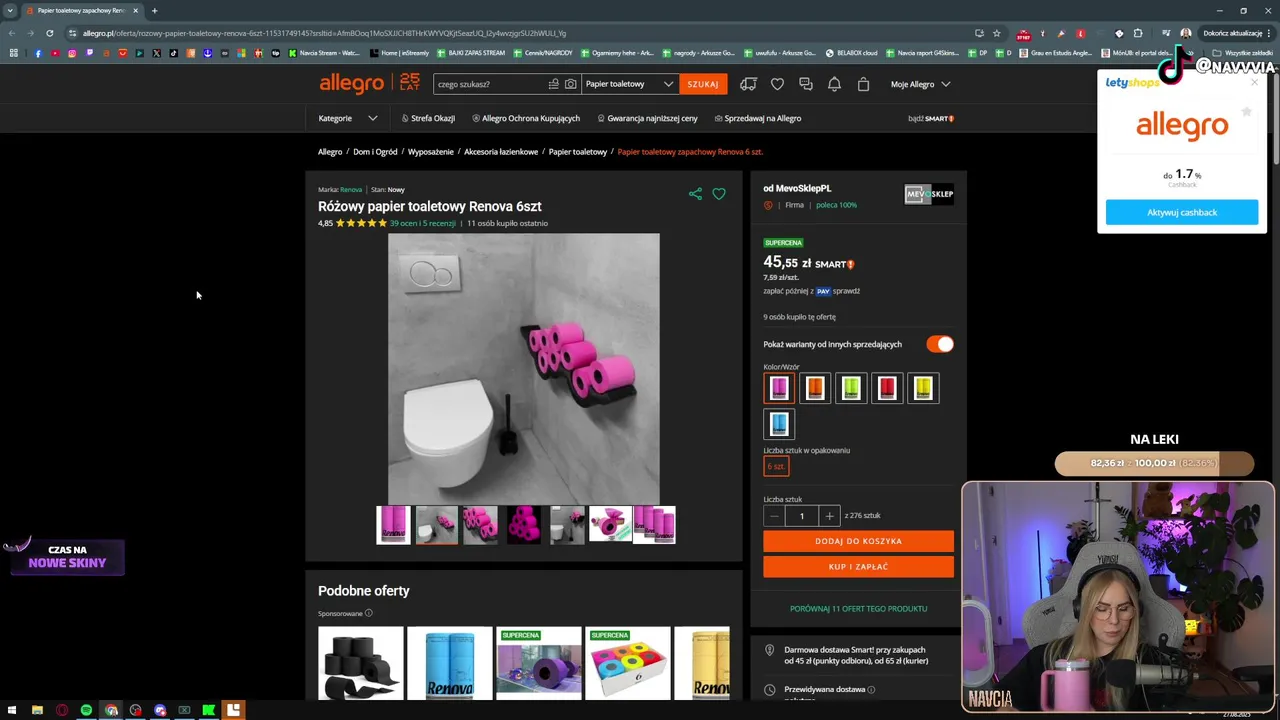Open favorites via the header heart icon

click(777, 84)
